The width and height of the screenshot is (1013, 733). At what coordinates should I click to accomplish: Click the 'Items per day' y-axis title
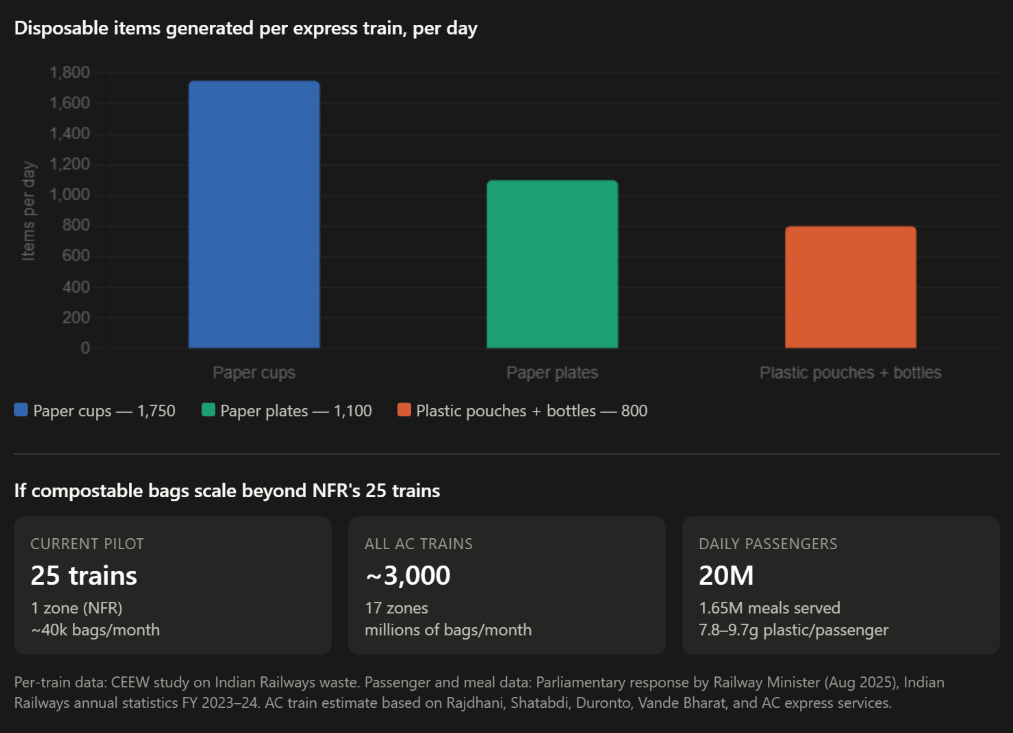(29, 210)
